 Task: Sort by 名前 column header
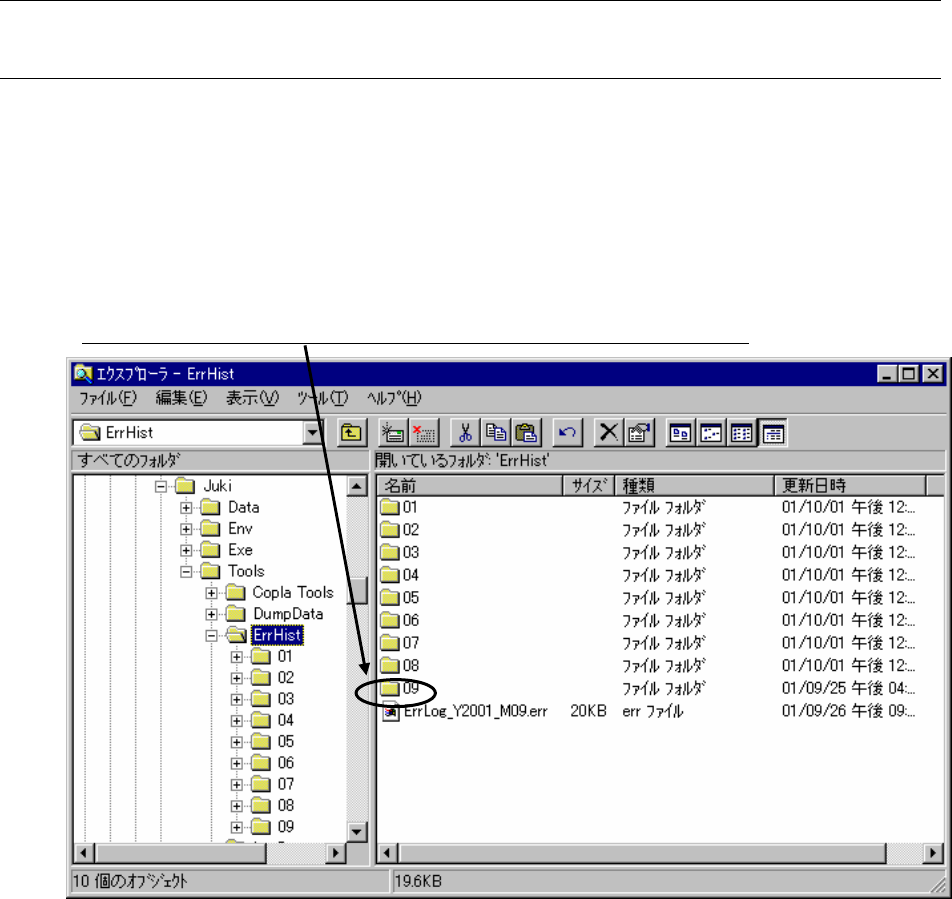[470, 486]
